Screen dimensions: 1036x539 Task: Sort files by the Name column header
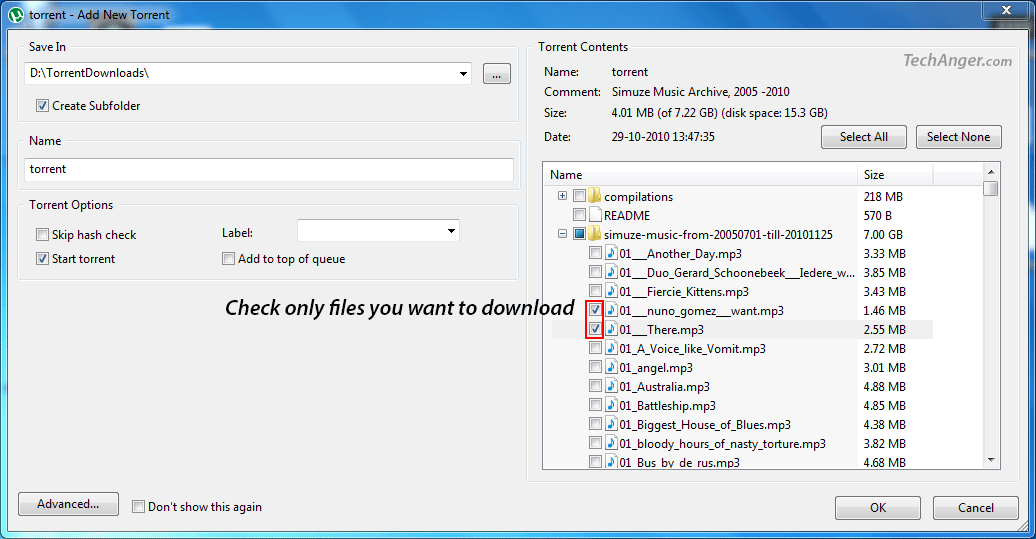pos(700,175)
